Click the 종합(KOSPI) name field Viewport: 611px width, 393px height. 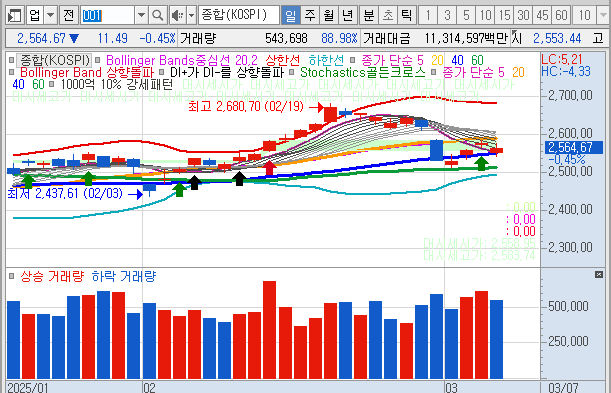click(x=238, y=15)
